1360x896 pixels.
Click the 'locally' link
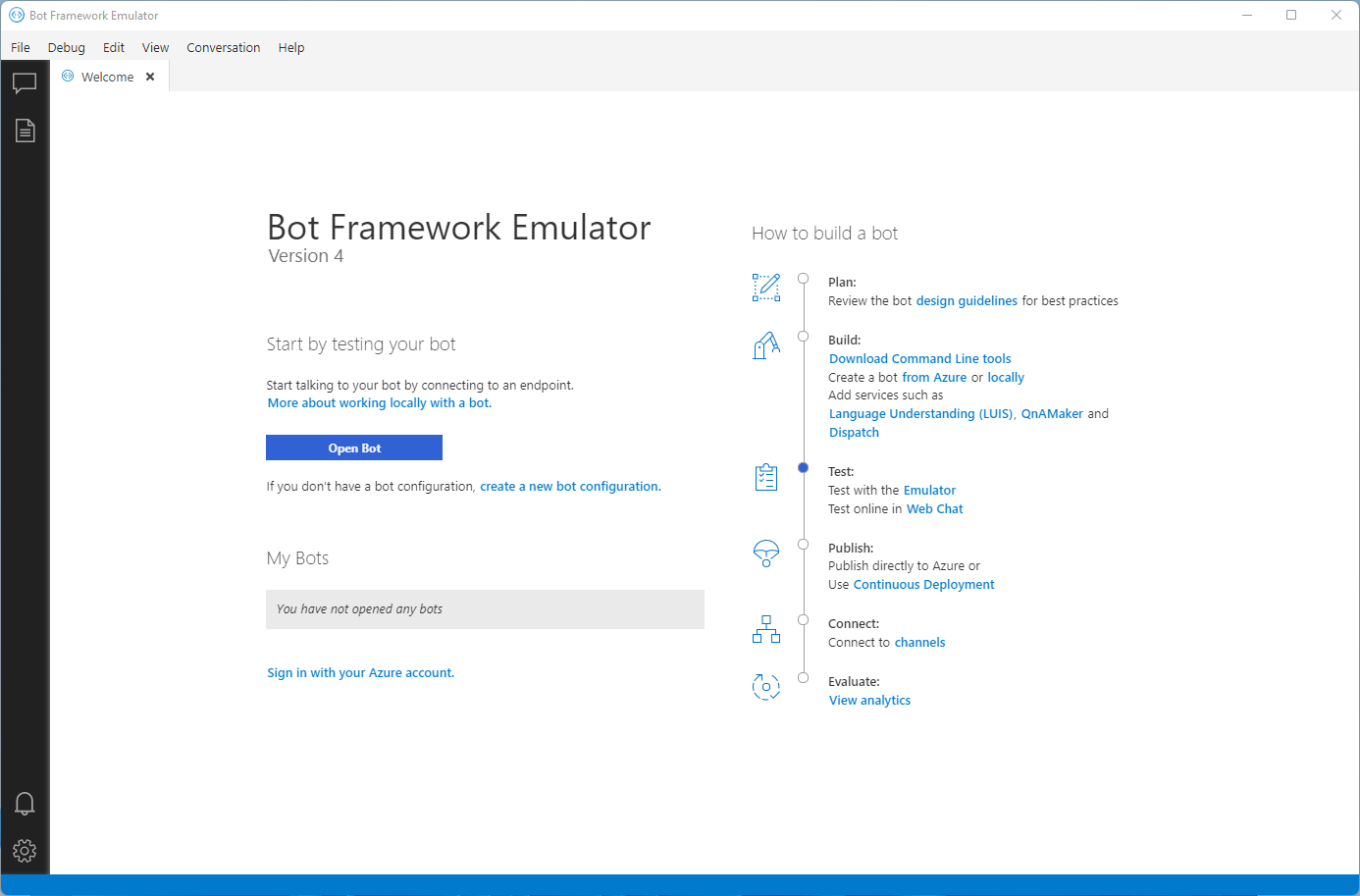[x=1006, y=378]
